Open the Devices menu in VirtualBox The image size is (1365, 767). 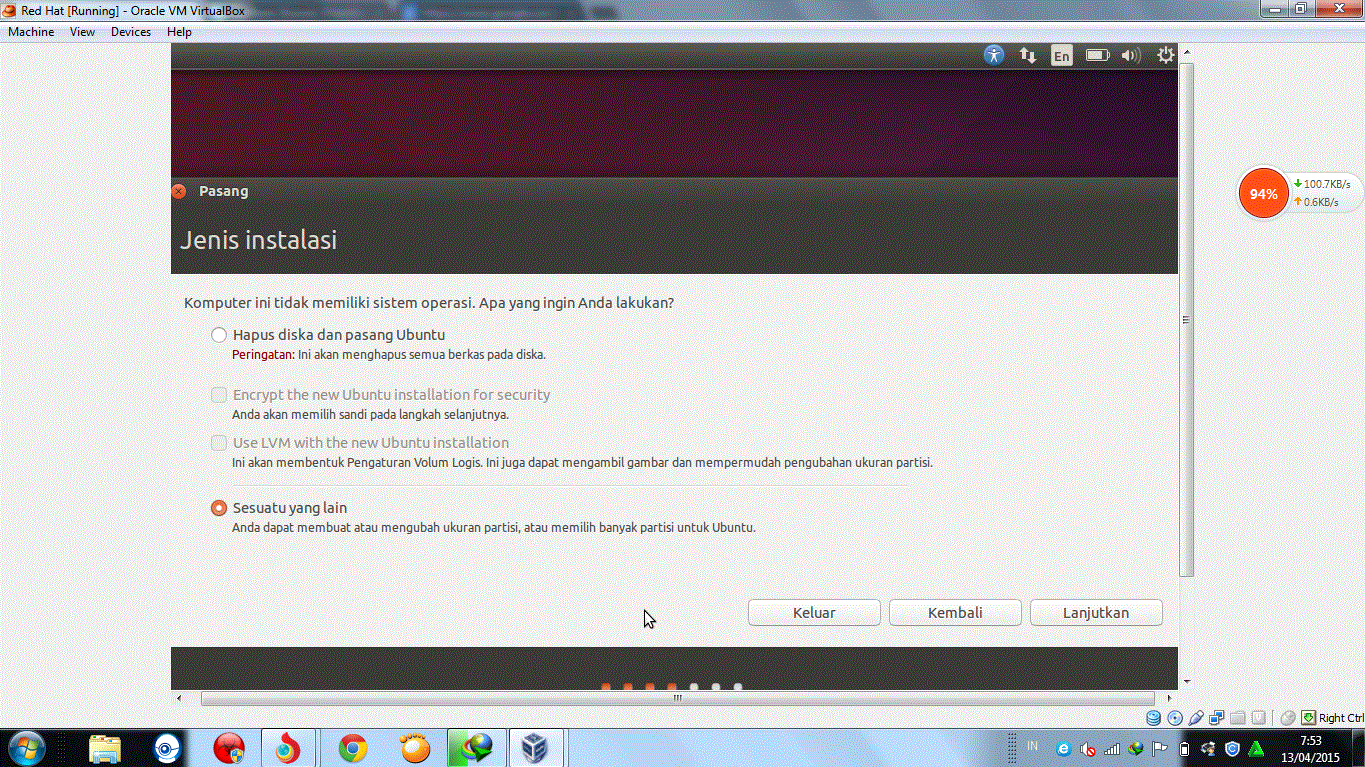(x=130, y=31)
